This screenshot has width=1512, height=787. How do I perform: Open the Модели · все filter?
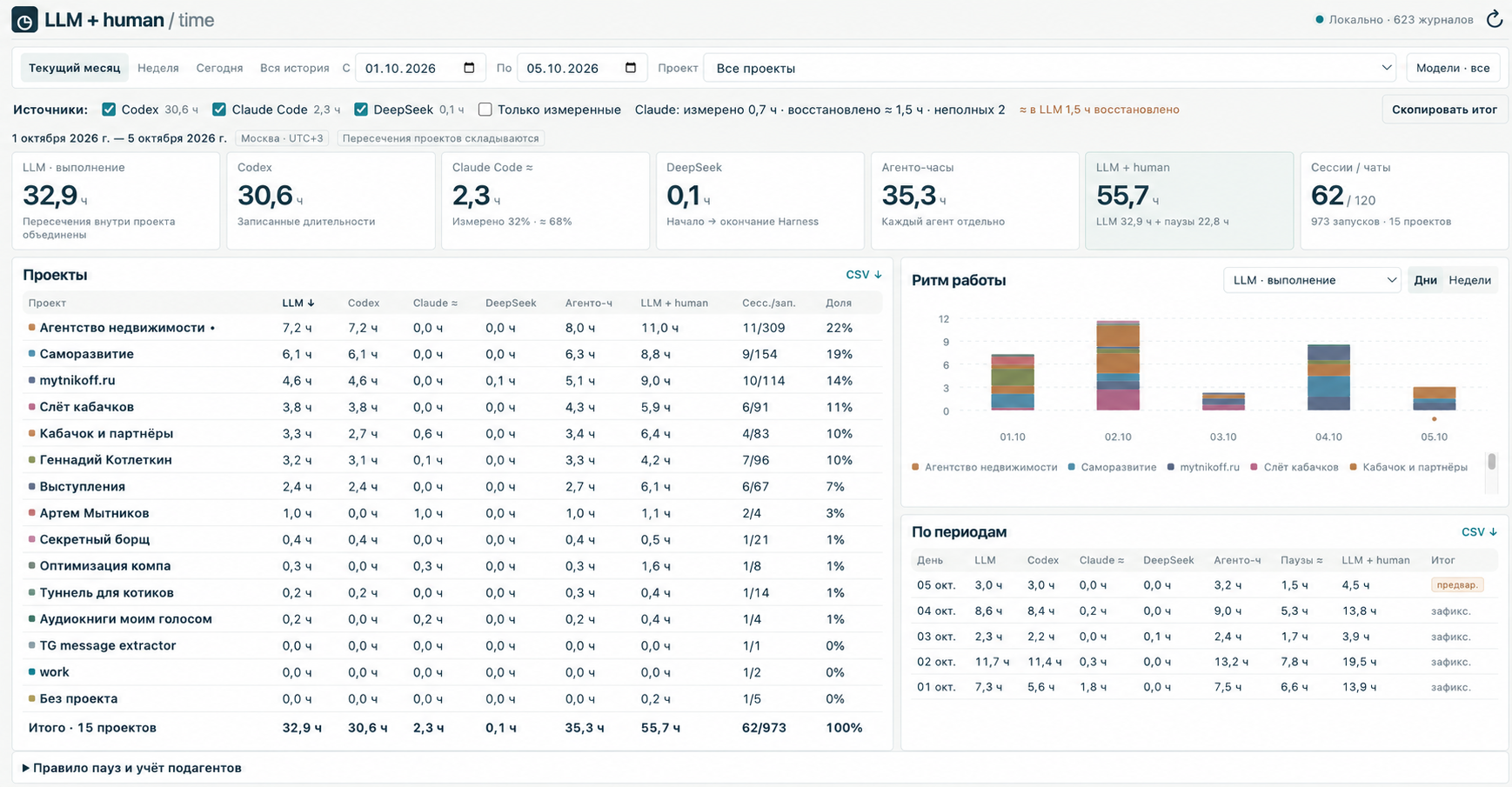(1453, 68)
